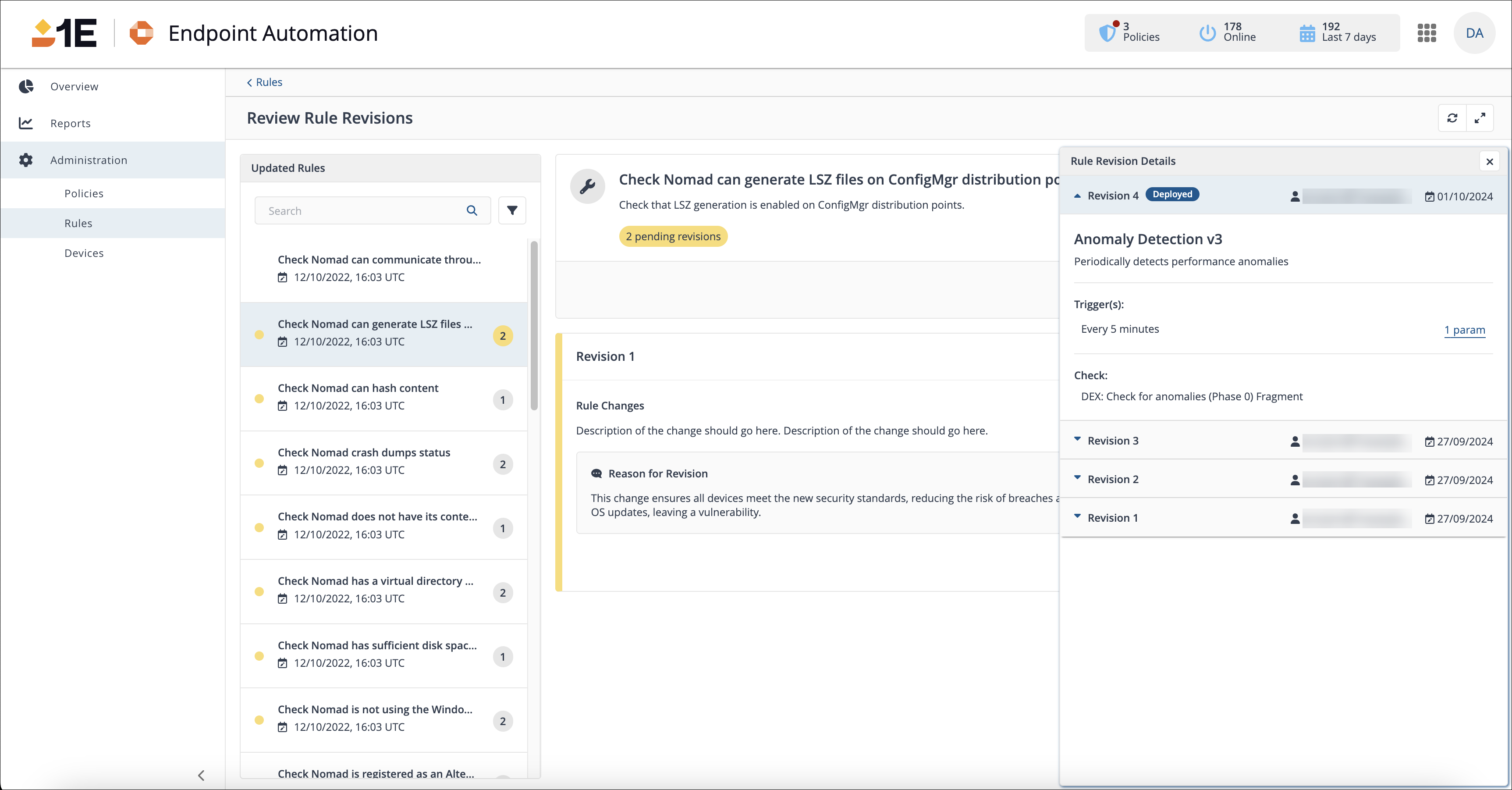Click the expand fullscreen icon

click(1480, 118)
